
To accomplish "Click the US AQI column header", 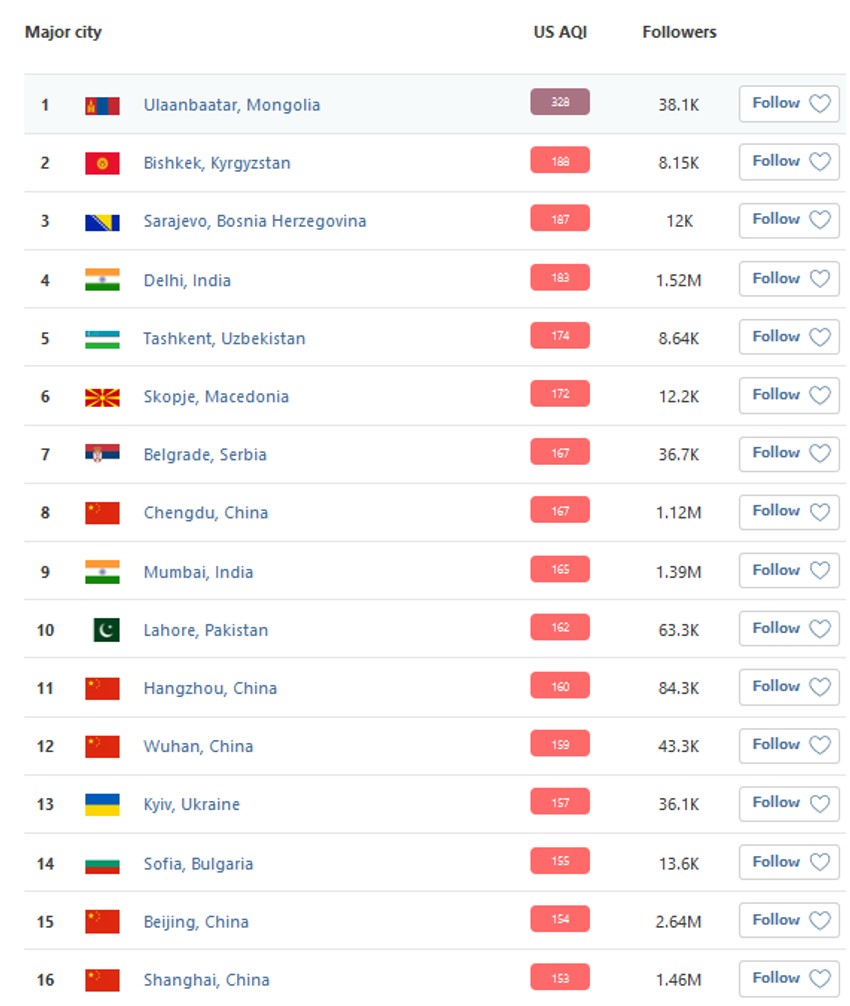I will (x=560, y=32).
